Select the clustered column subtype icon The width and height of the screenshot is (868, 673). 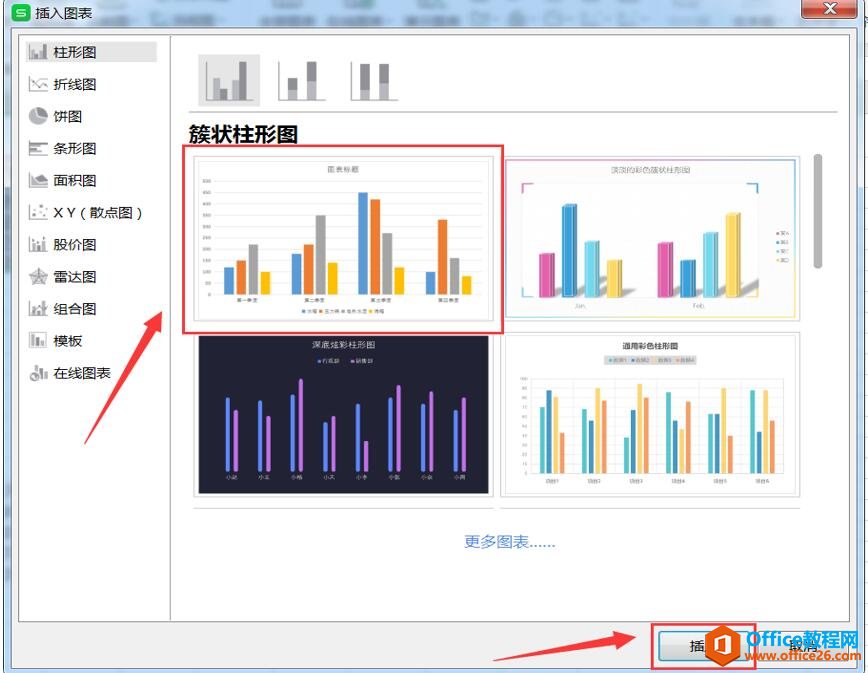coord(229,80)
